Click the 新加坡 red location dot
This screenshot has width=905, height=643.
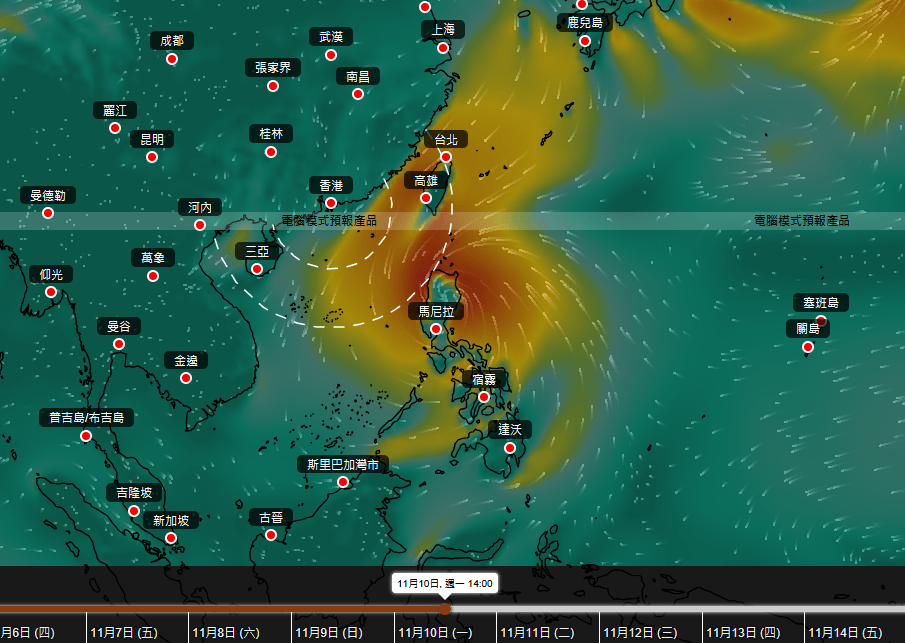171,538
